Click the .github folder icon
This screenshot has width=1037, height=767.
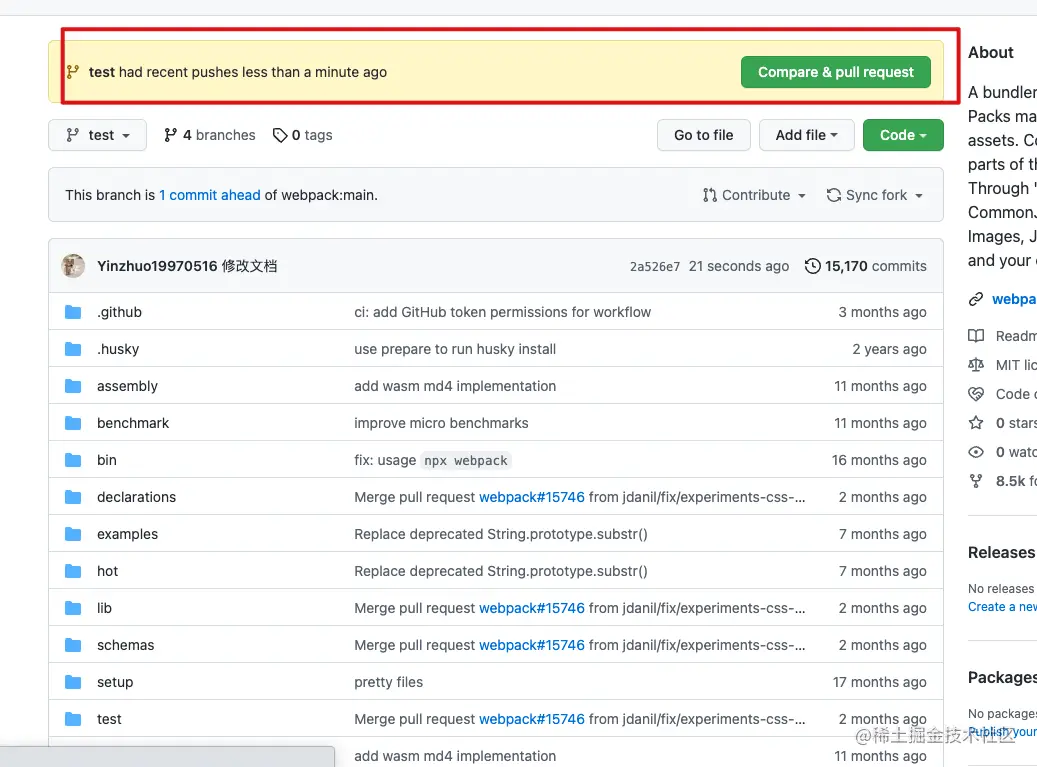[73, 312]
